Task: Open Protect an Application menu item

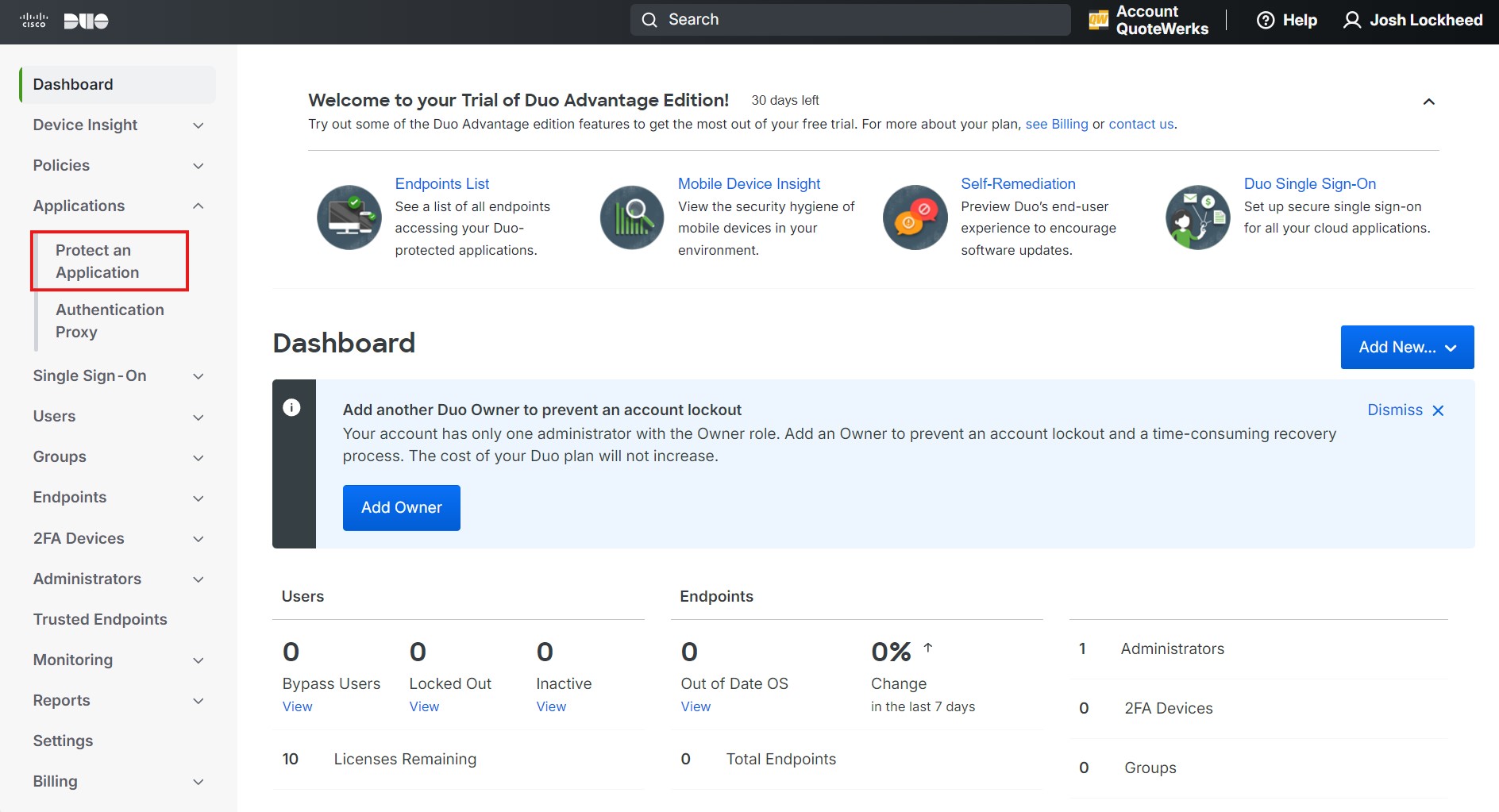Action: point(98,261)
